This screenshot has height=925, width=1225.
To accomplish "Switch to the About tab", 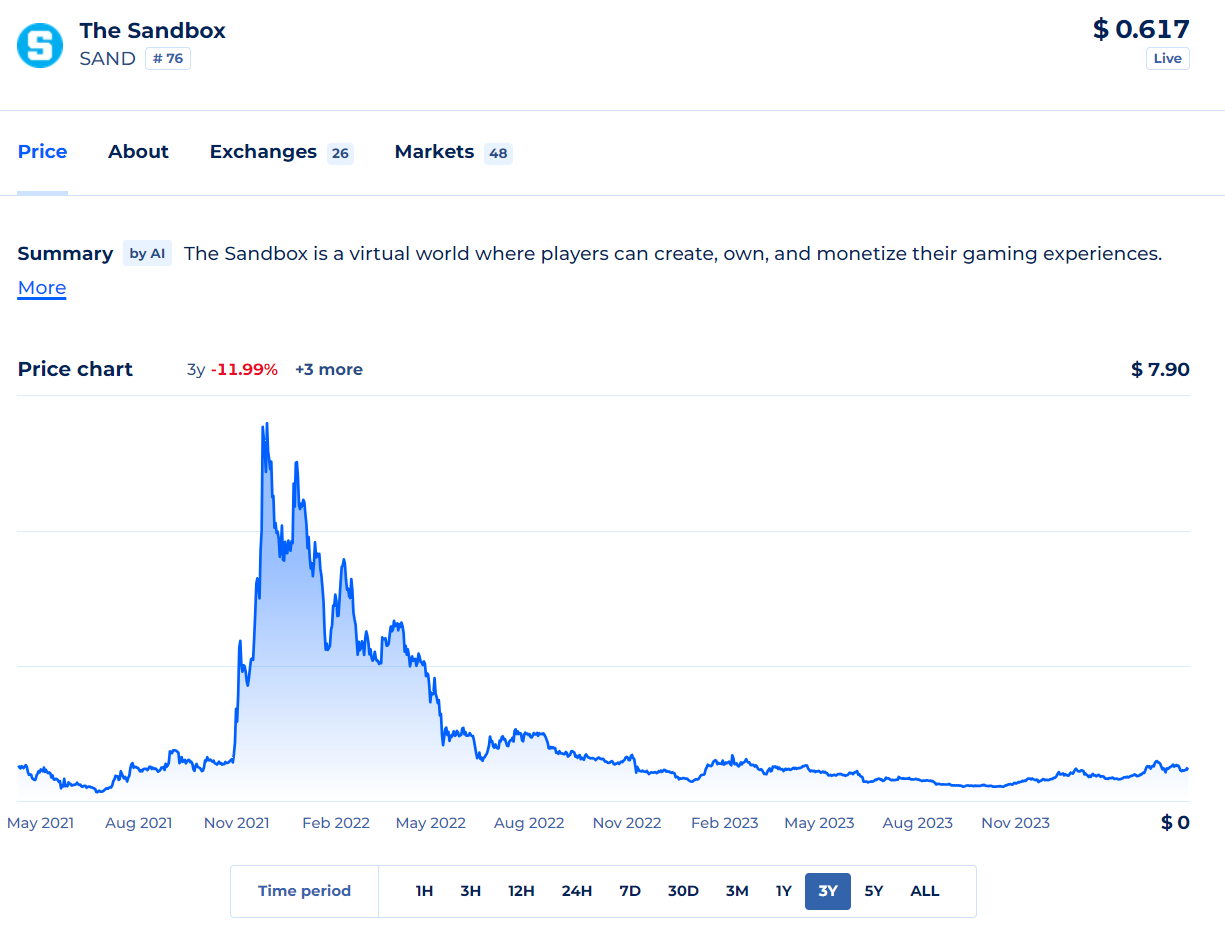I will pyautogui.click(x=138, y=152).
